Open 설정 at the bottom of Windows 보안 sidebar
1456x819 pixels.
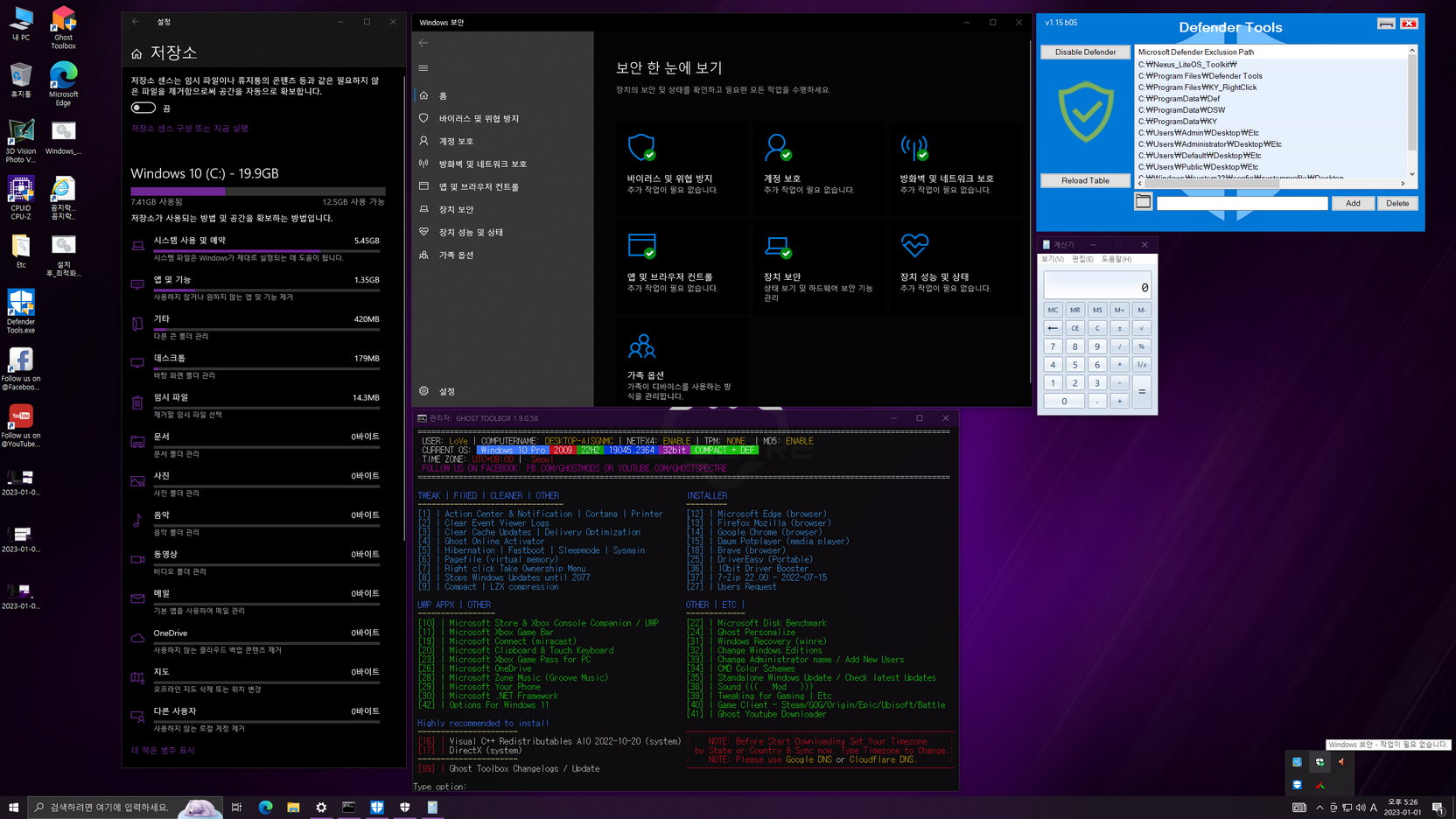501,391
